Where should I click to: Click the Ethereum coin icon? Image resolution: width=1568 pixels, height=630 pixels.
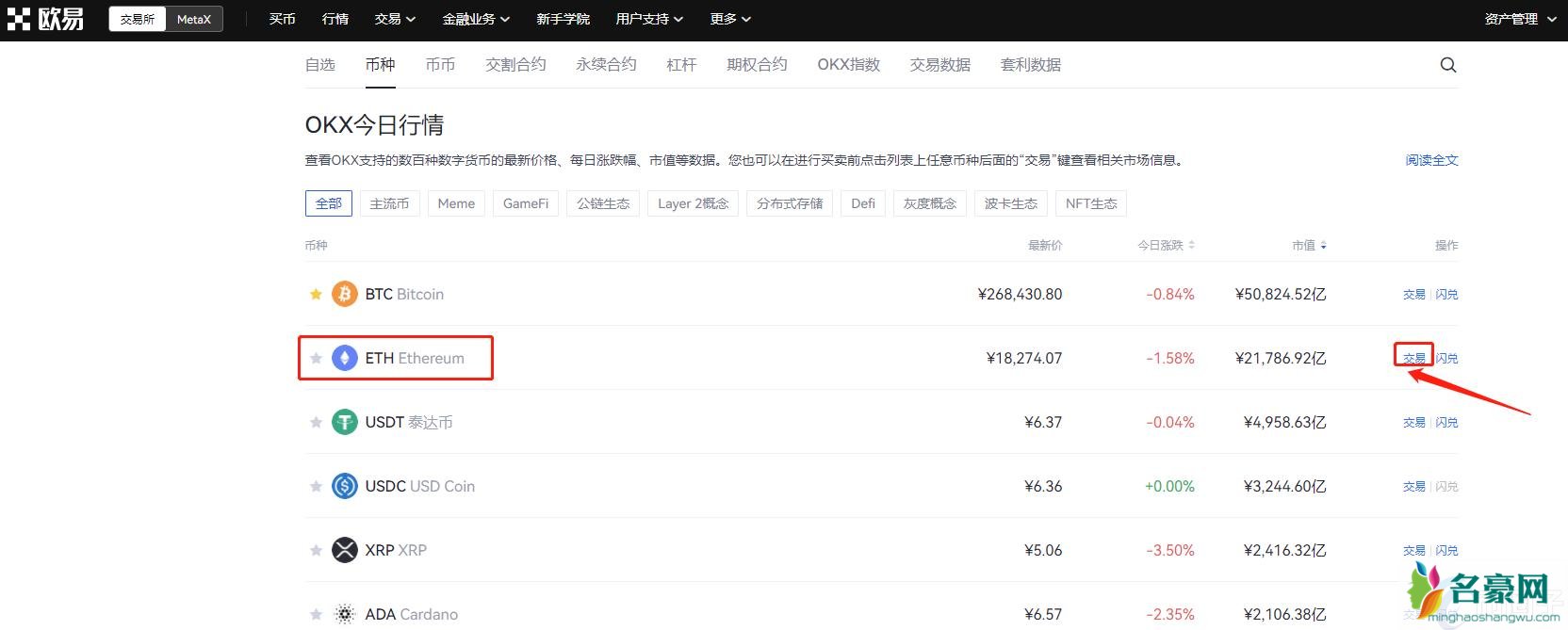coord(345,358)
